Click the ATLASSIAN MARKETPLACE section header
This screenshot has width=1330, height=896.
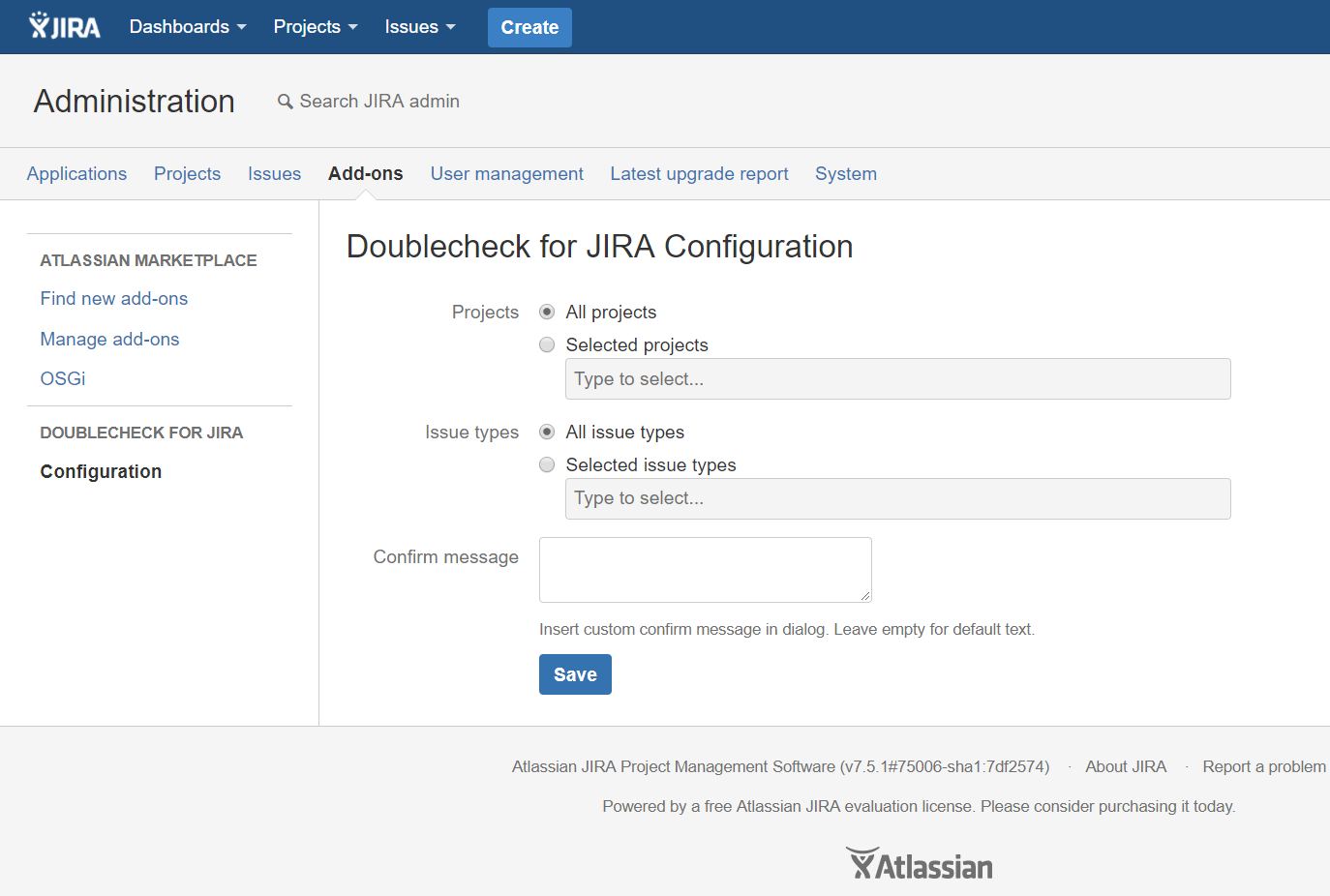pyautogui.click(x=148, y=261)
